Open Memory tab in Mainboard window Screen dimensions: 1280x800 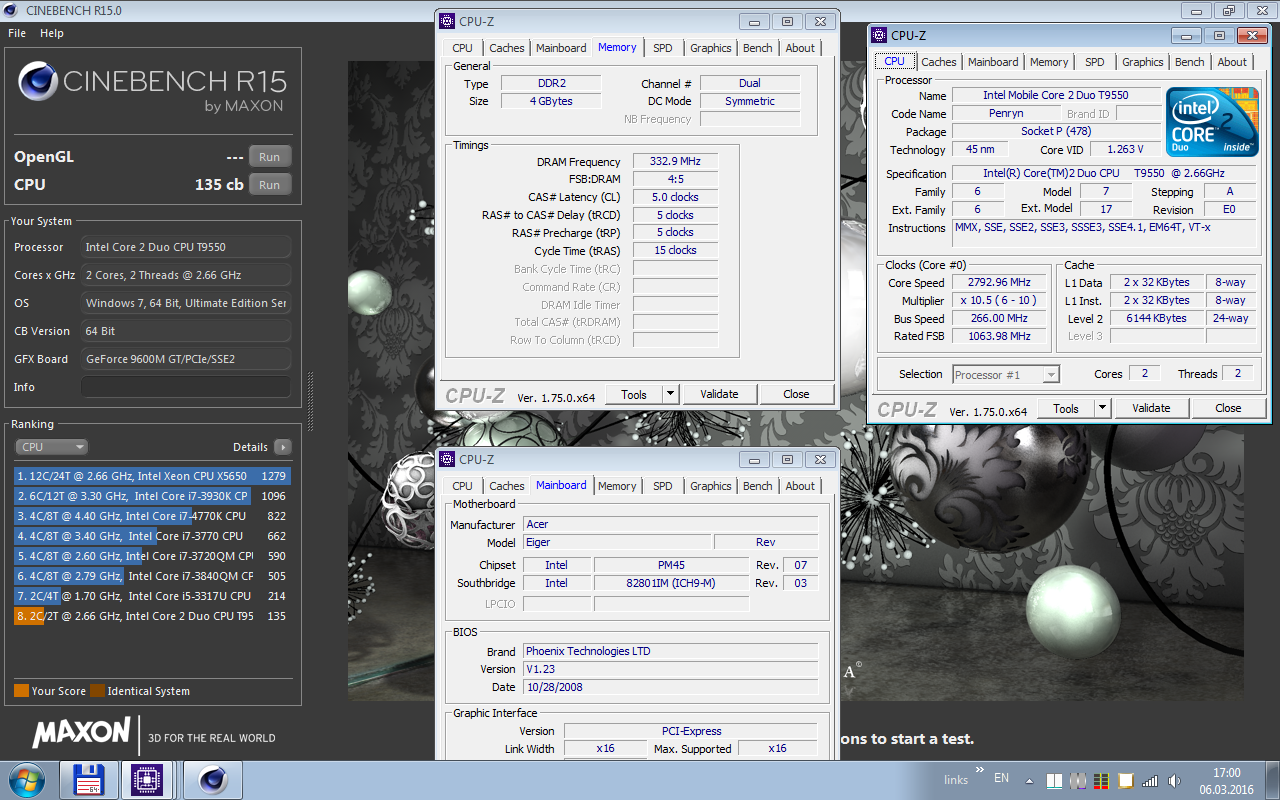point(617,486)
